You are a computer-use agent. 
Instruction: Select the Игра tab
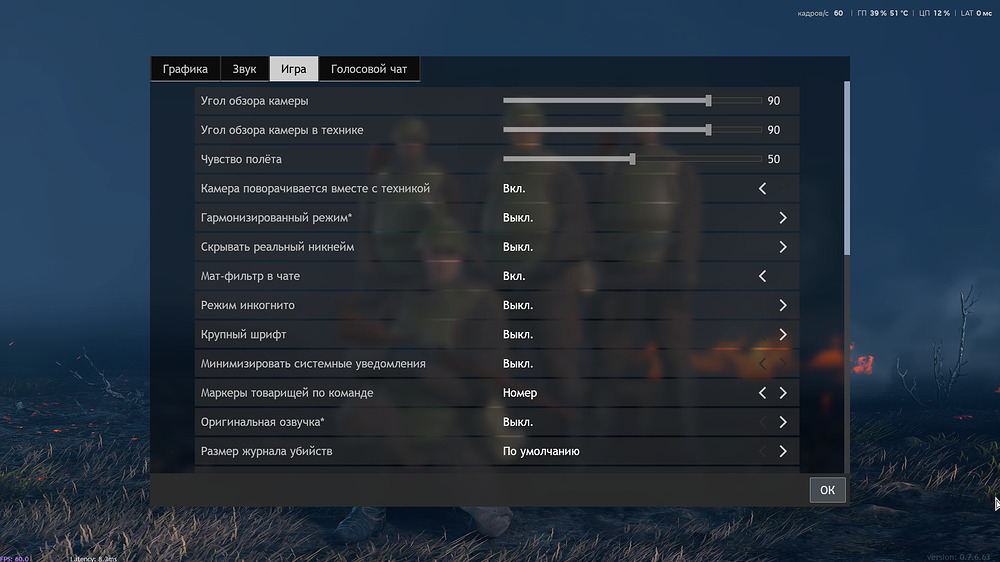coord(293,69)
